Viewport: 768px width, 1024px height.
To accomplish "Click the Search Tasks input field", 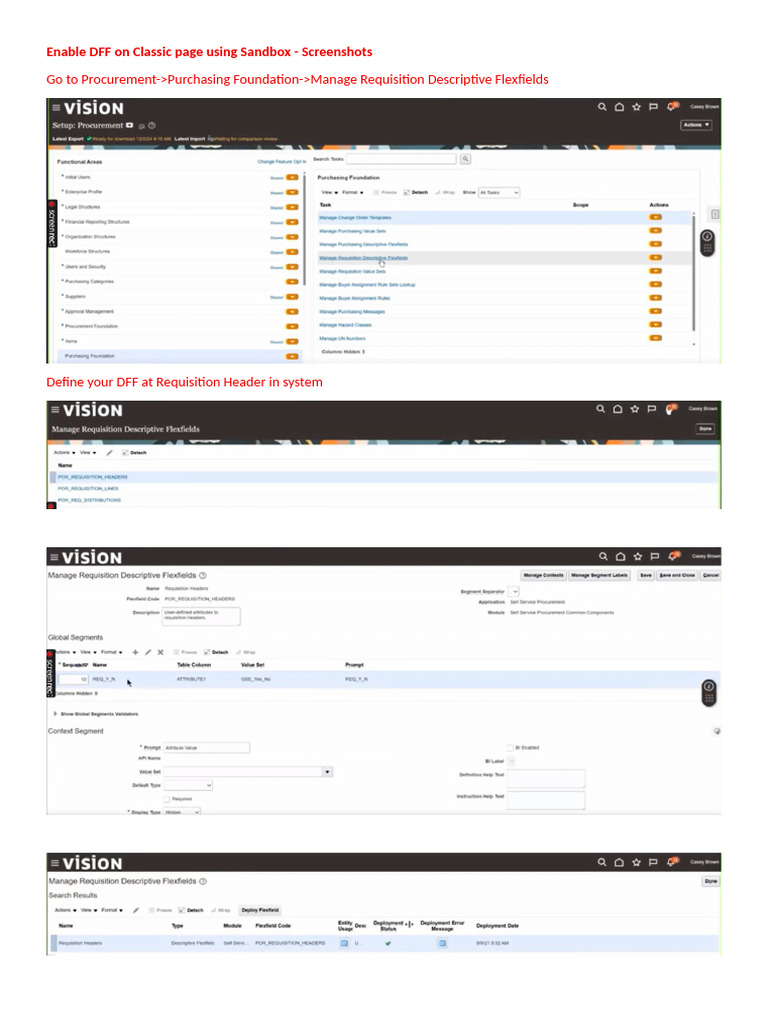I will point(401,159).
